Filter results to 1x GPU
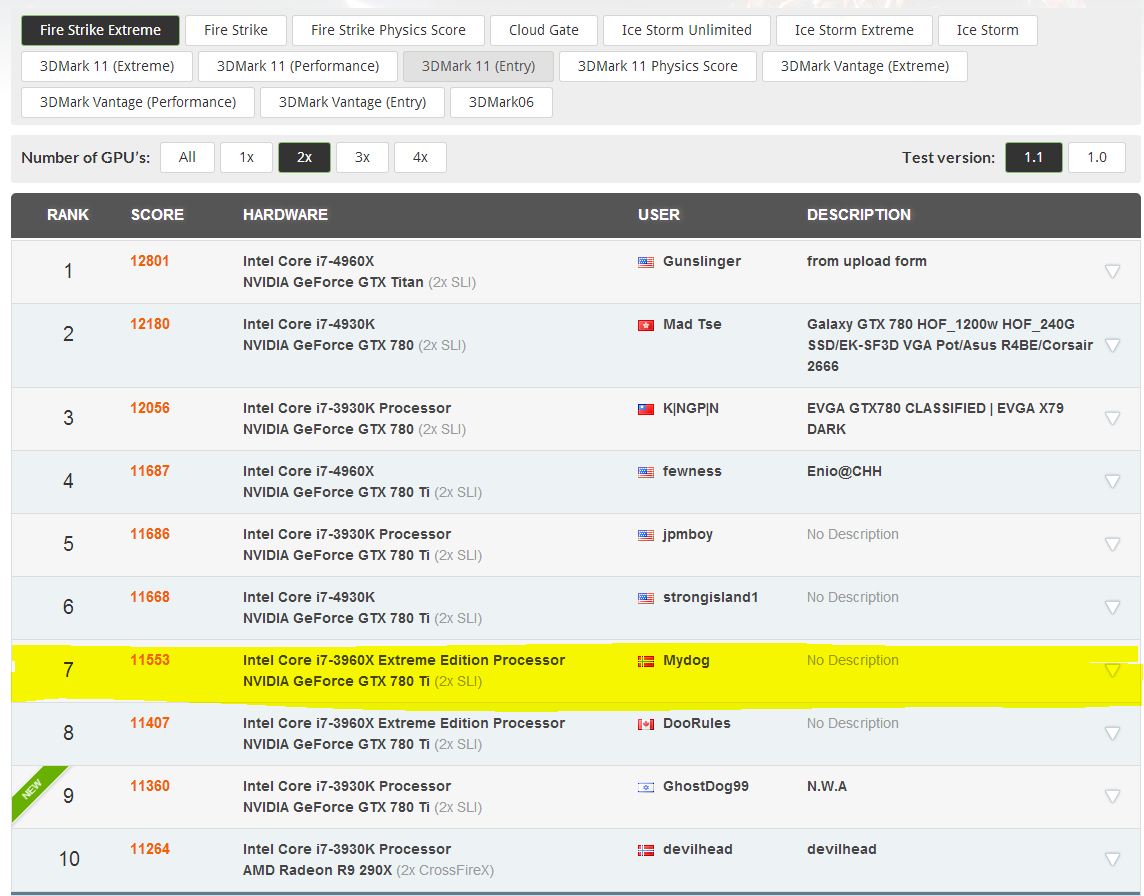This screenshot has width=1144, height=896. point(247,158)
